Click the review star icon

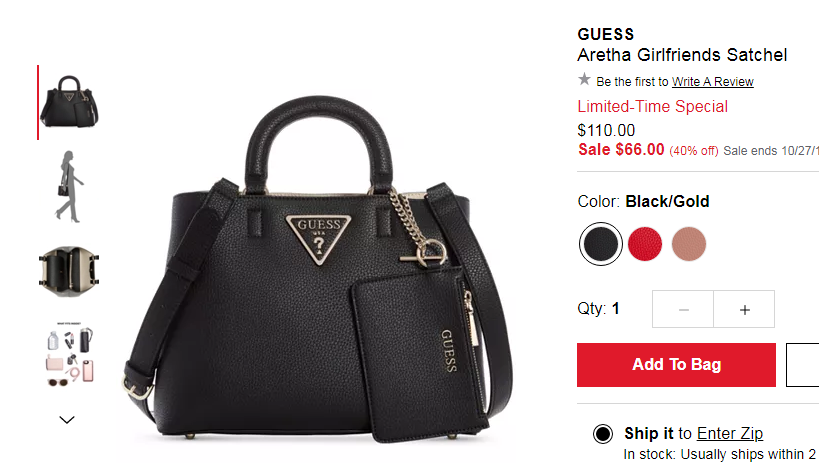(584, 80)
